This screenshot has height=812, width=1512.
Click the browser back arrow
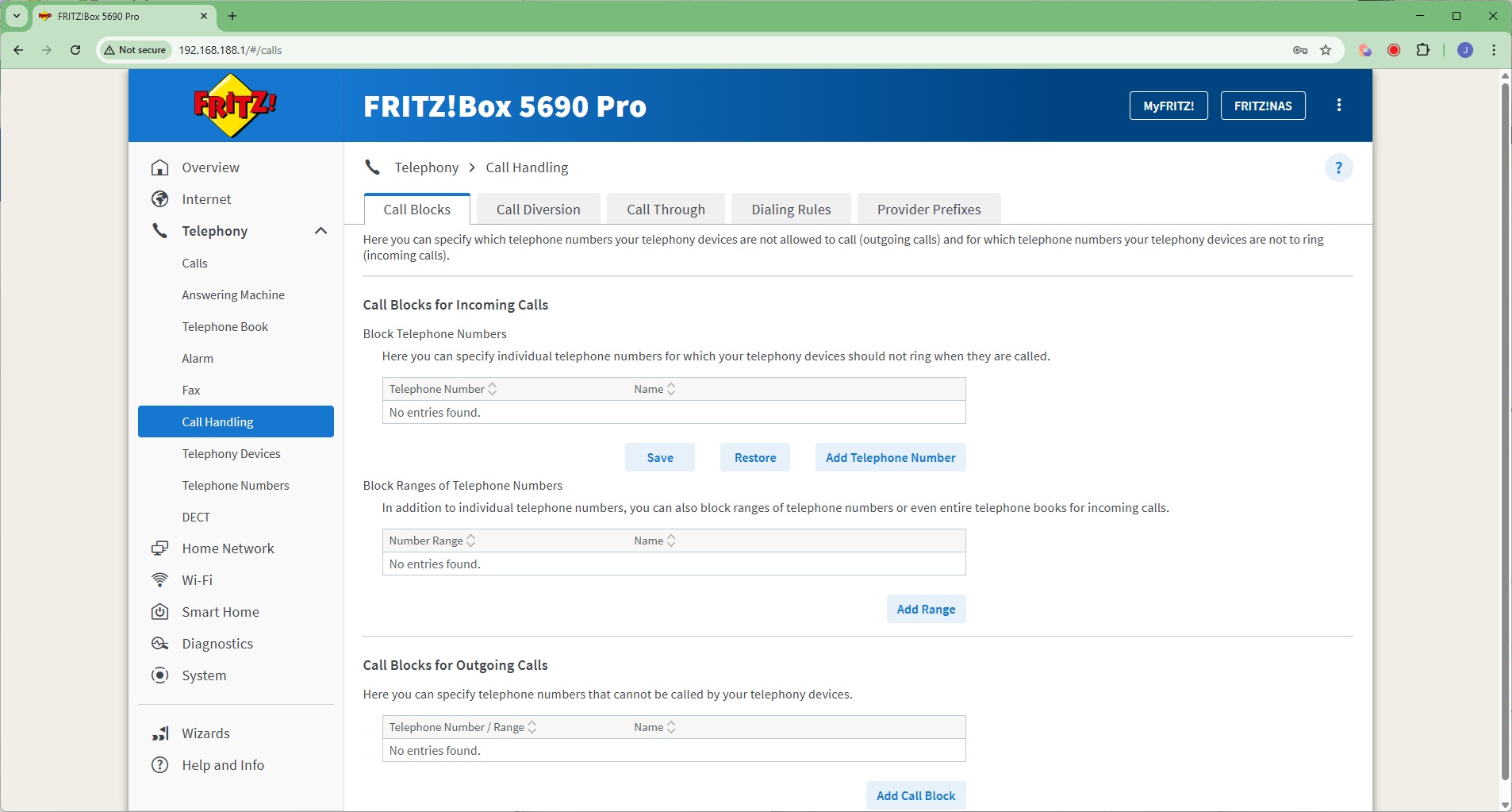18,50
